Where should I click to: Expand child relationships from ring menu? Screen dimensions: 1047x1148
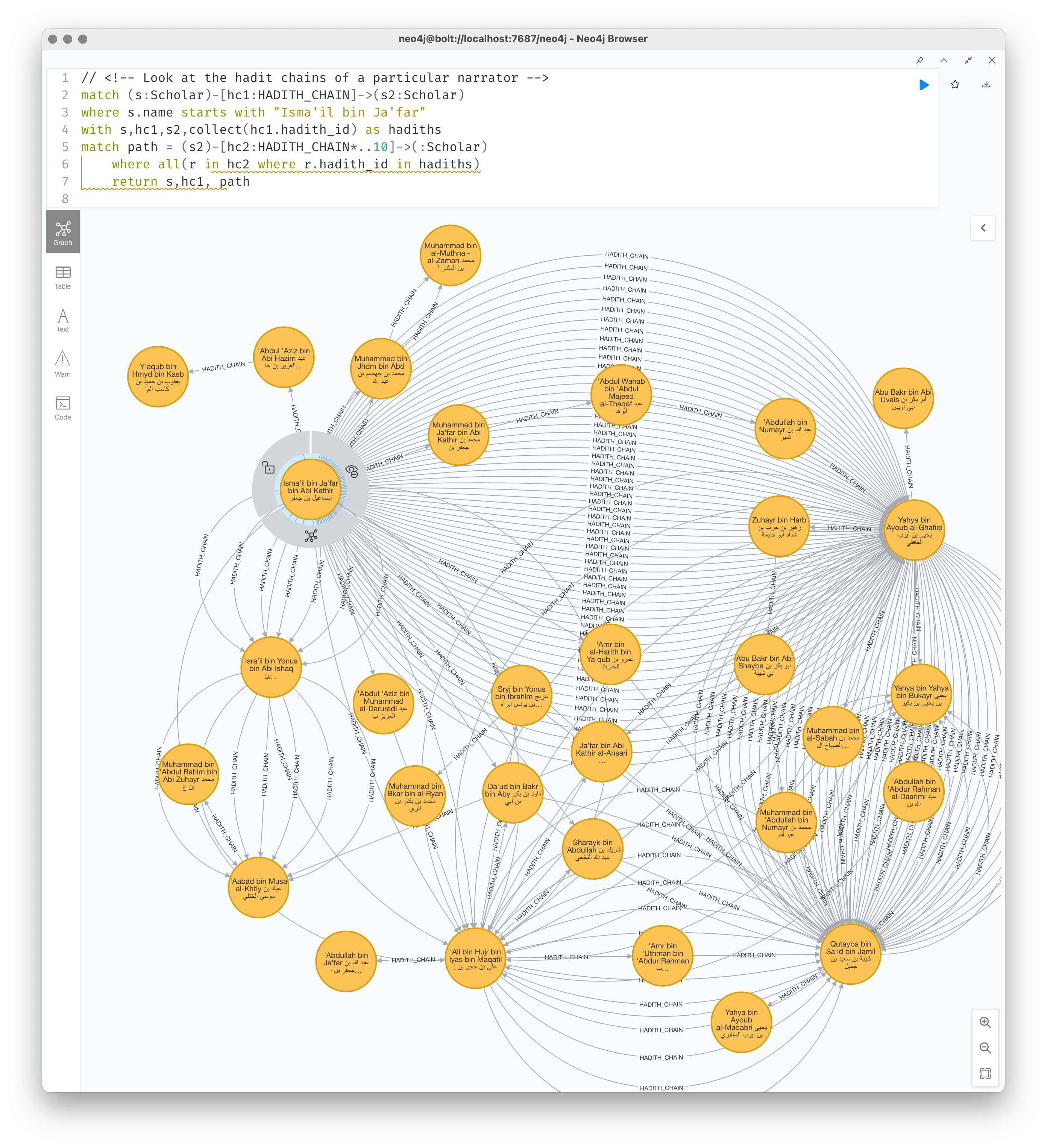[311, 536]
